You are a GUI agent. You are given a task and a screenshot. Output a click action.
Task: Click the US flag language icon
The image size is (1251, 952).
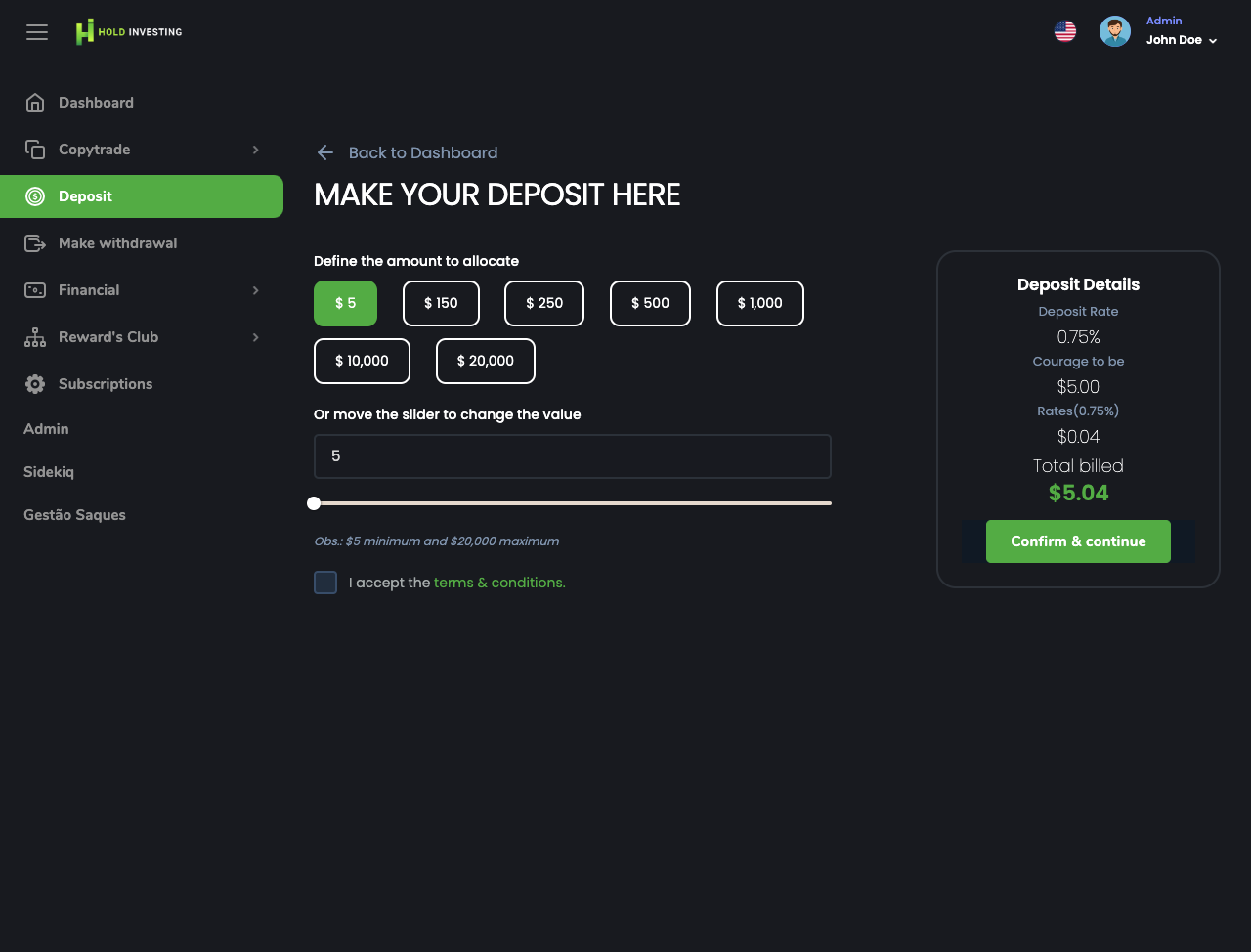pyautogui.click(x=1065, y=31)
